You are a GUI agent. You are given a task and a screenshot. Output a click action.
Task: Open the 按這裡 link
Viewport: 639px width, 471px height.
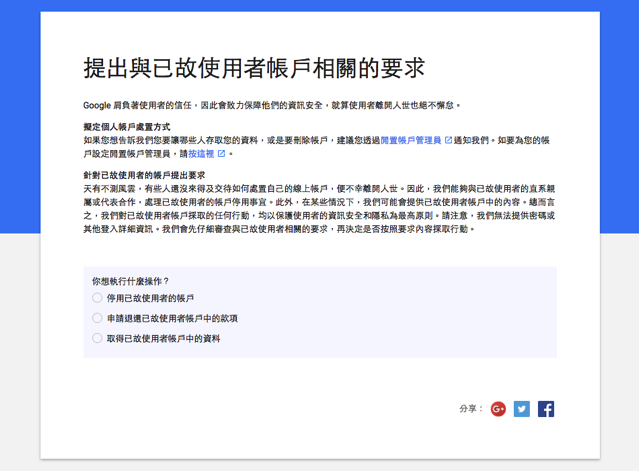pos(201,154)
